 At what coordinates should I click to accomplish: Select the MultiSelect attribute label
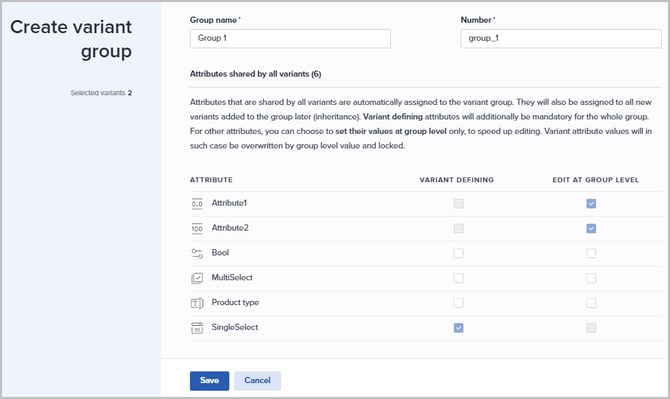232,277
